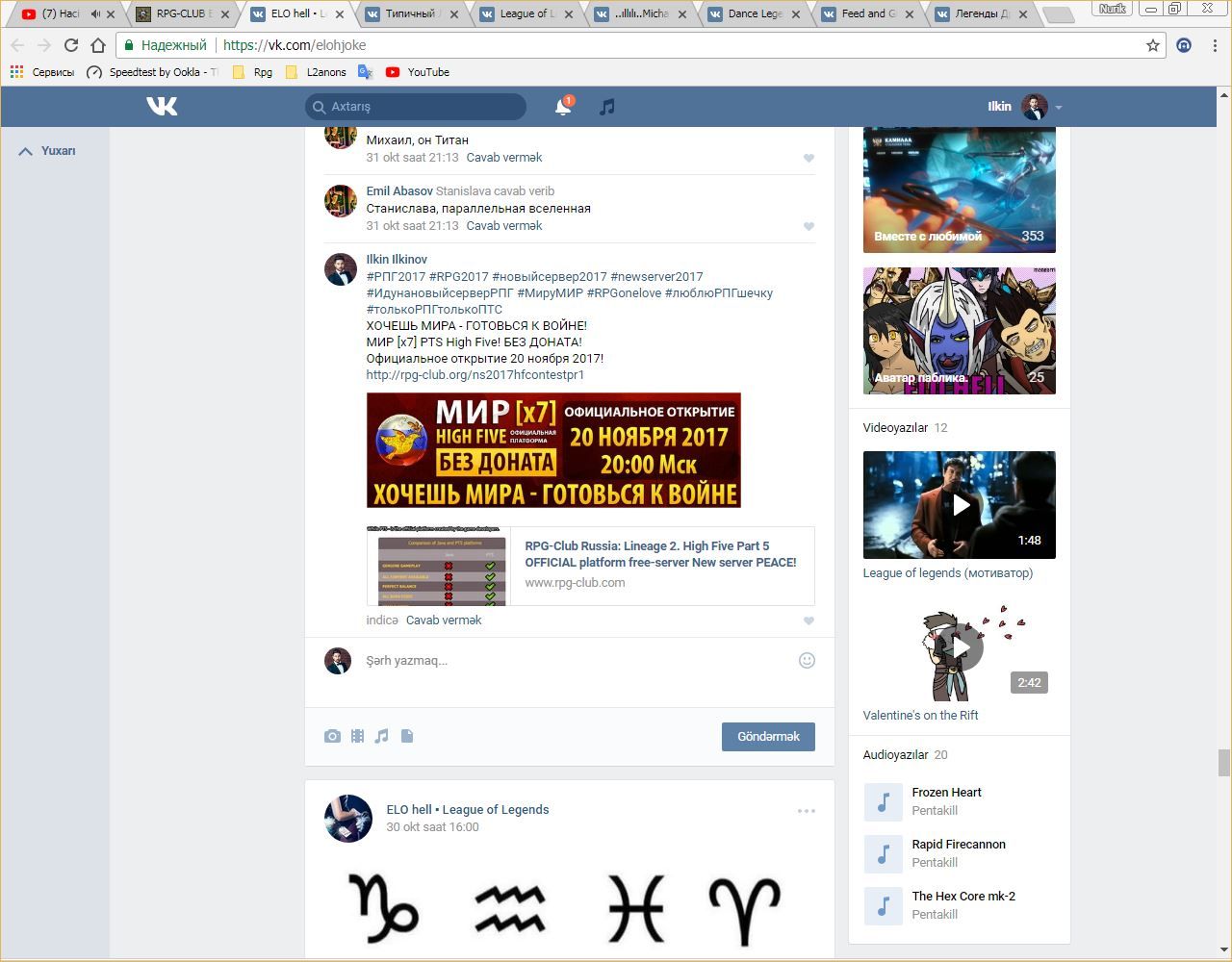1232x962 pixels.
Task: Open the Аватар паблика album thumbnail
Action: point(960,331)
